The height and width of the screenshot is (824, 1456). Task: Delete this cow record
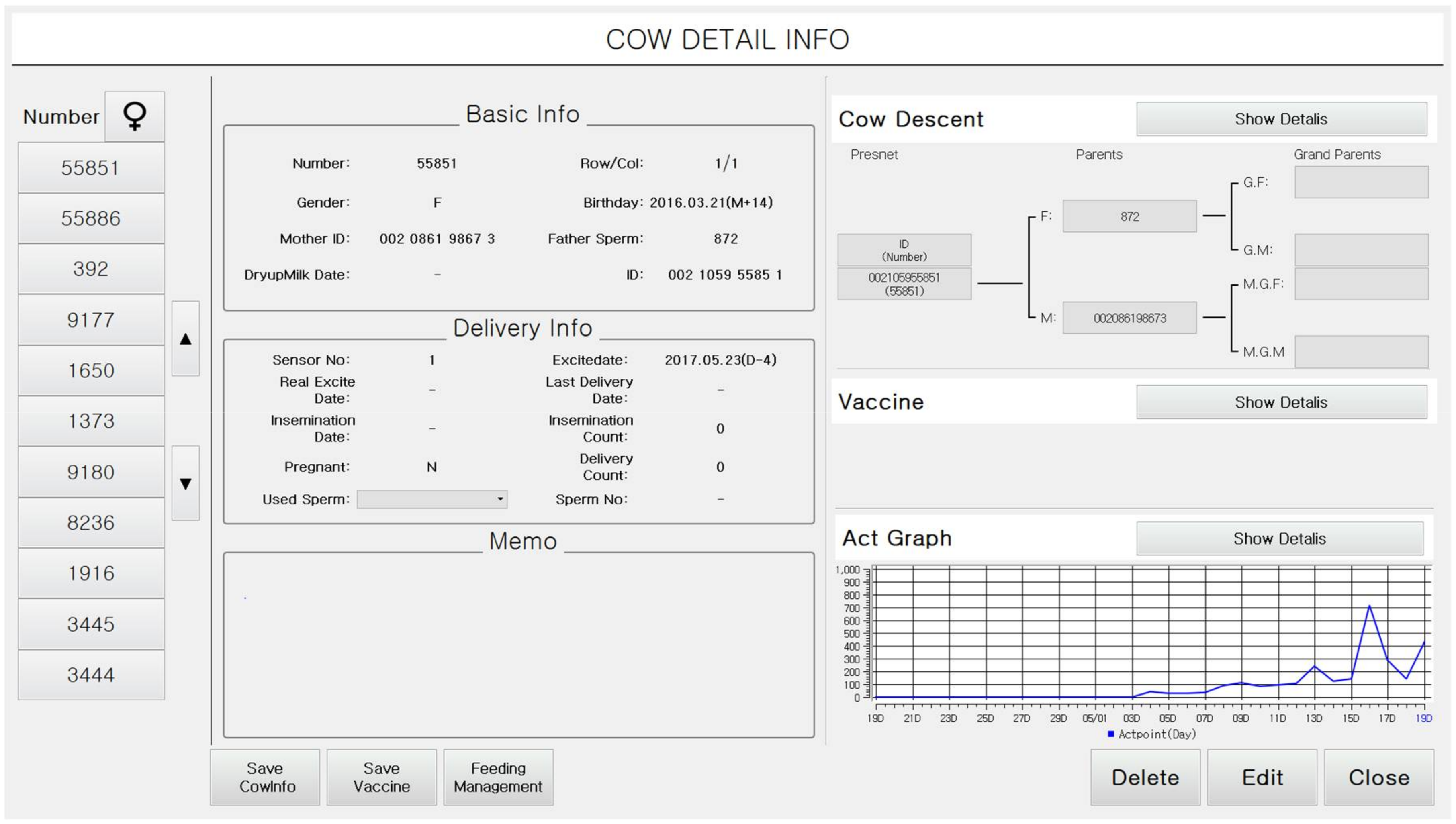[1145, 777]
